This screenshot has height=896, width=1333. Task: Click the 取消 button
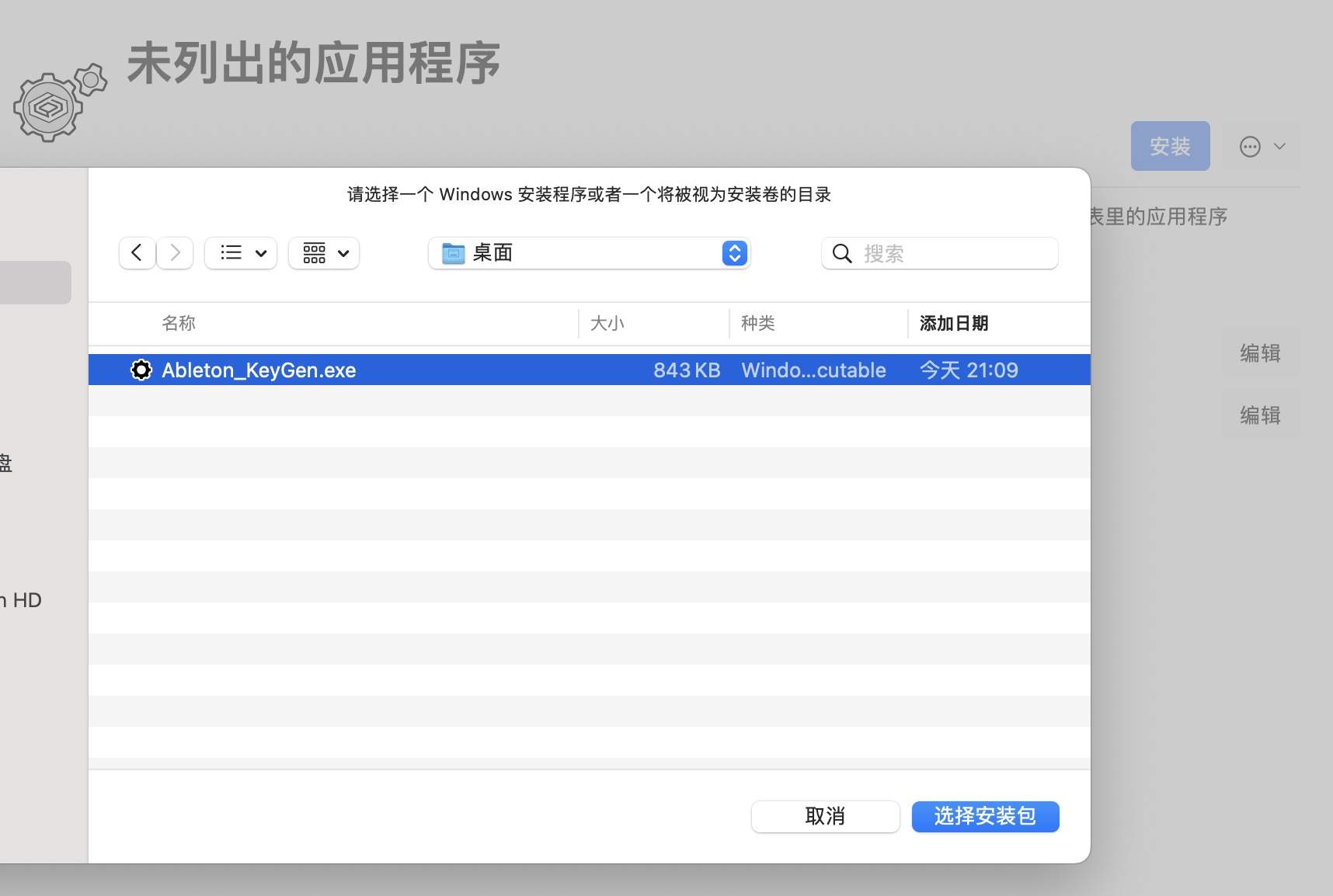coord(825,817)
